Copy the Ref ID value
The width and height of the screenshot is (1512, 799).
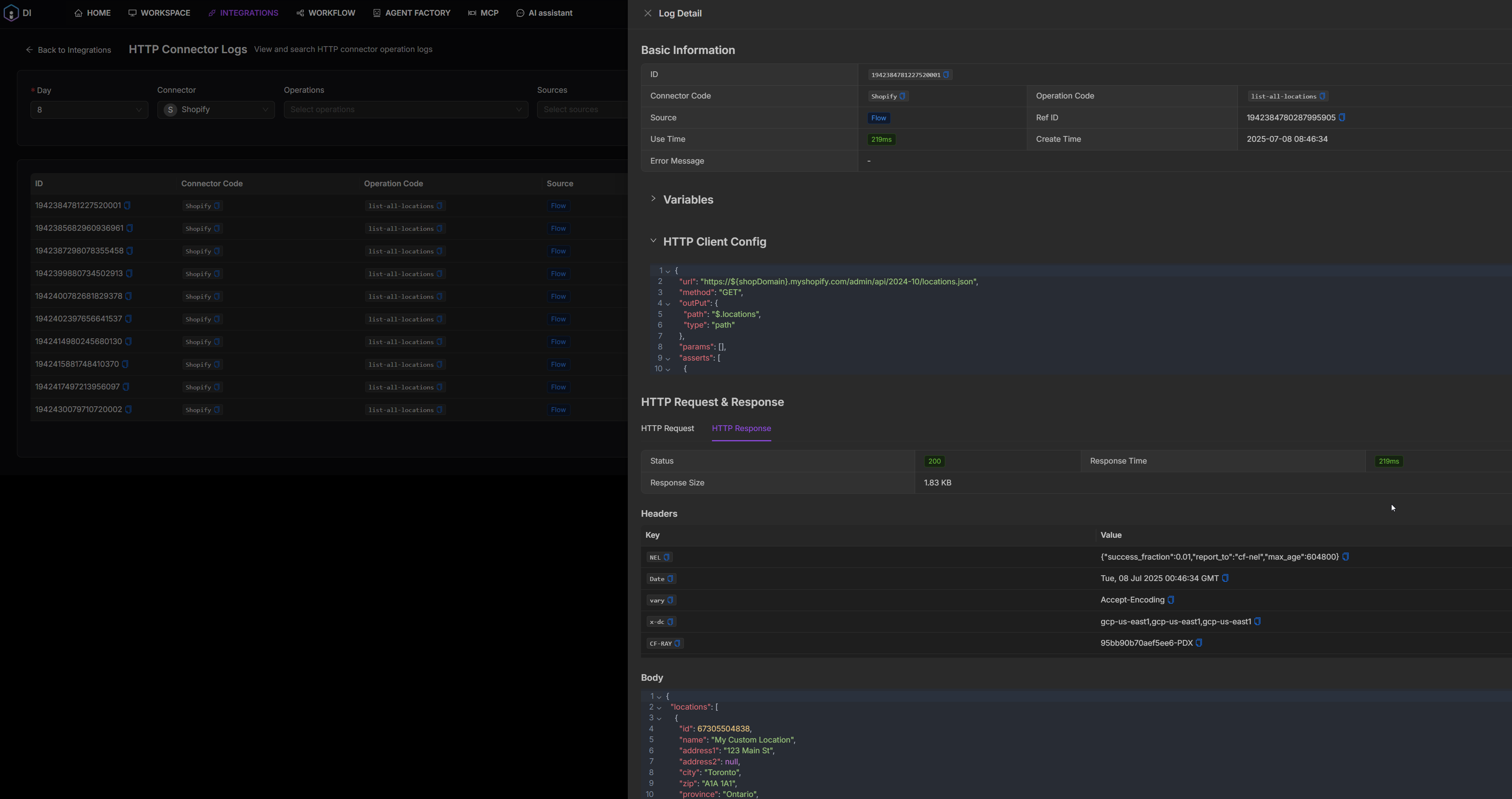click(x=1342, y=118)
